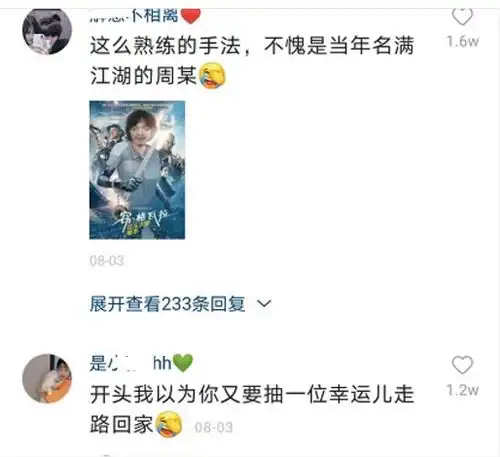Image resolution: width=500 pixels, height=457 pixels.
Task: Tap the 1.6w like count
Action: coord(463,42)
